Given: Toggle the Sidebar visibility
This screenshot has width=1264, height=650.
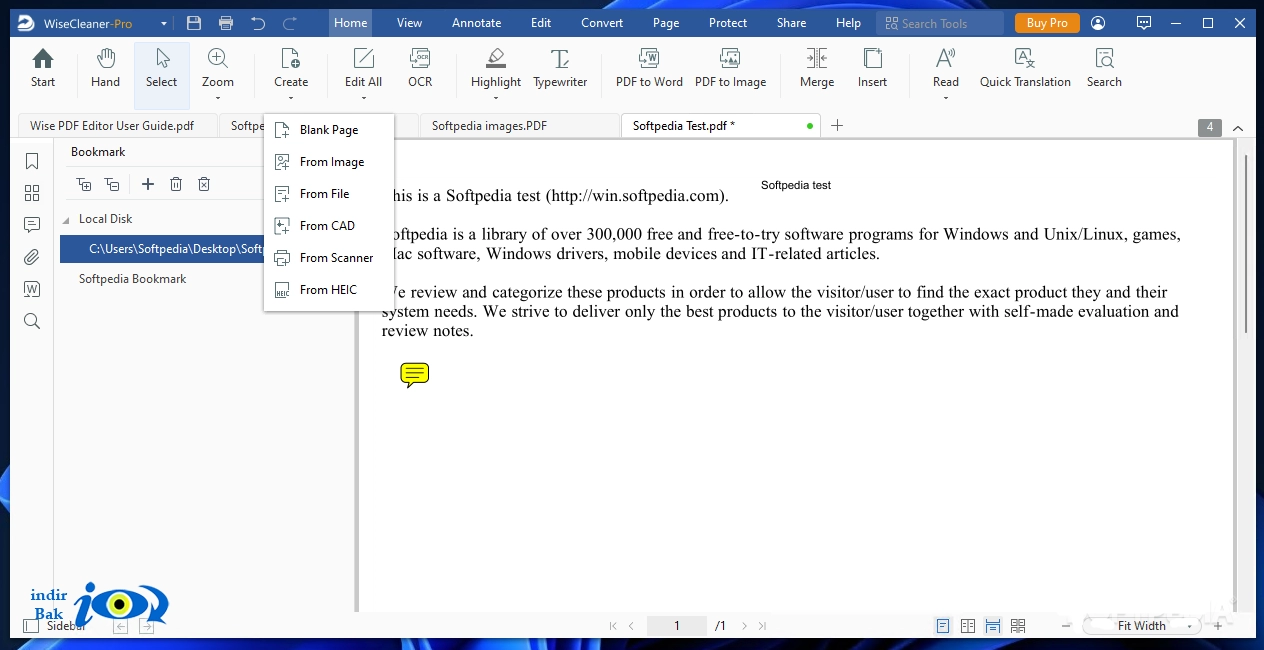Looking at the screenshot, I should click(x=55, y=626).
